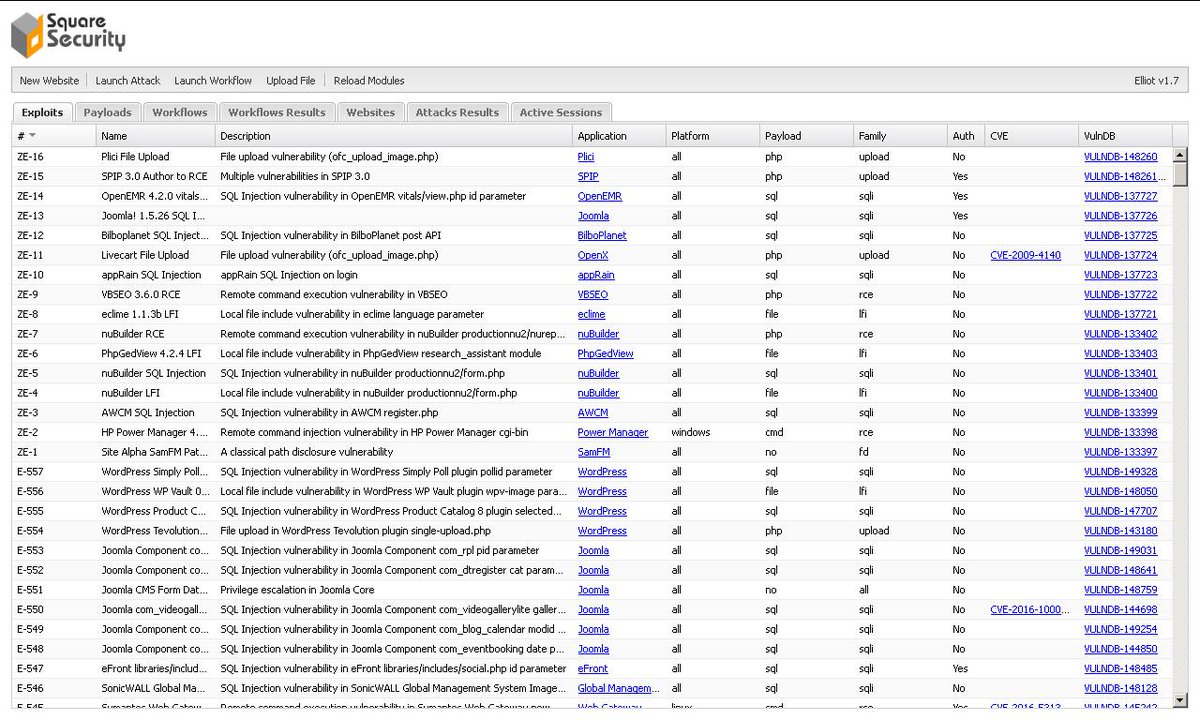The height and width of the screenshot is (720, 1200).
Task: Click Upload File in the toolbar
Action: pyautogui.click(x=291, y=80)
